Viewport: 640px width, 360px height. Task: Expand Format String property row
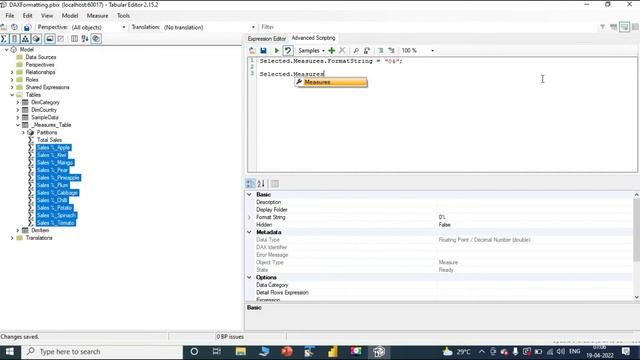click(x=249, y=217)
